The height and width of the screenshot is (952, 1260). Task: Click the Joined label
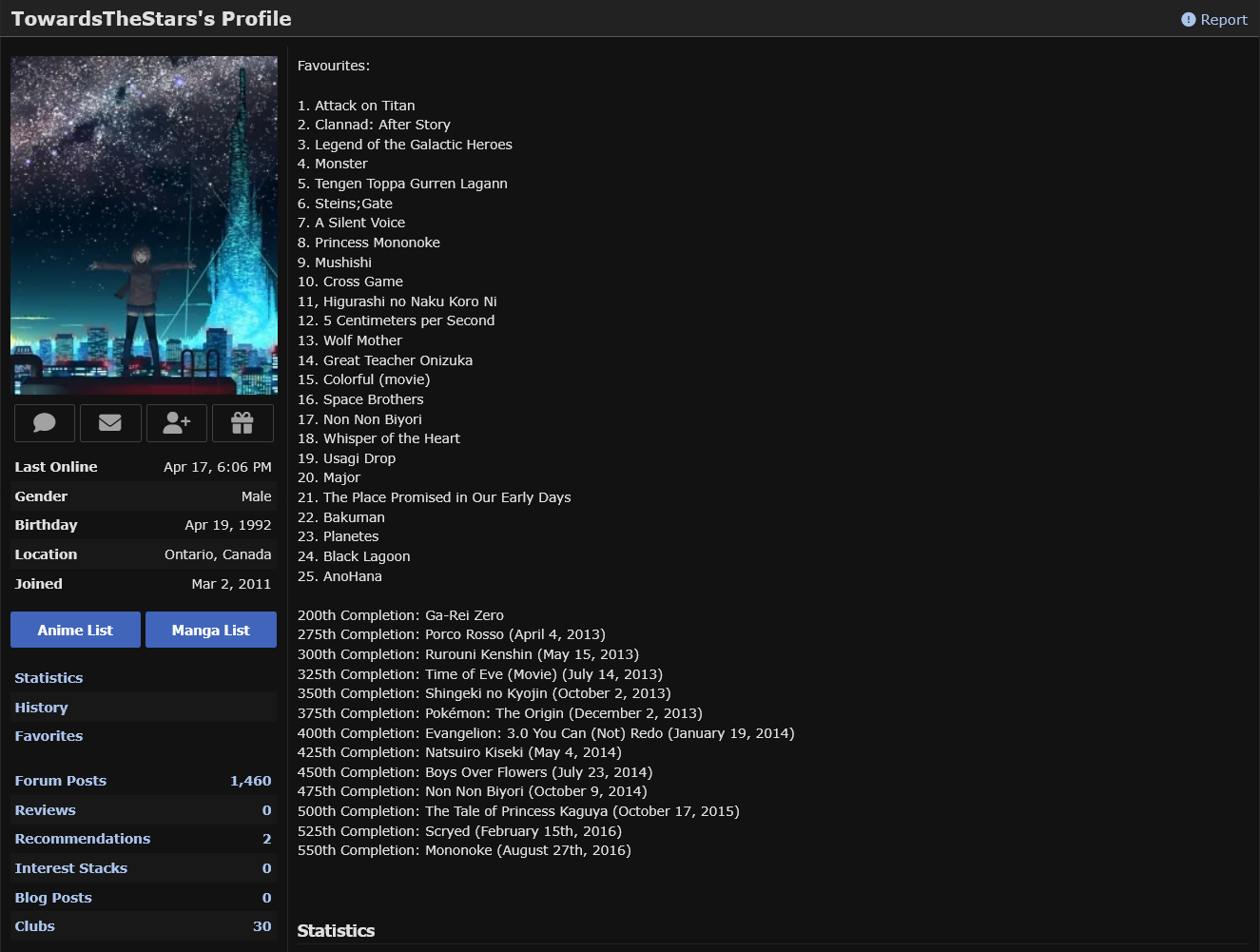[38, 584]
